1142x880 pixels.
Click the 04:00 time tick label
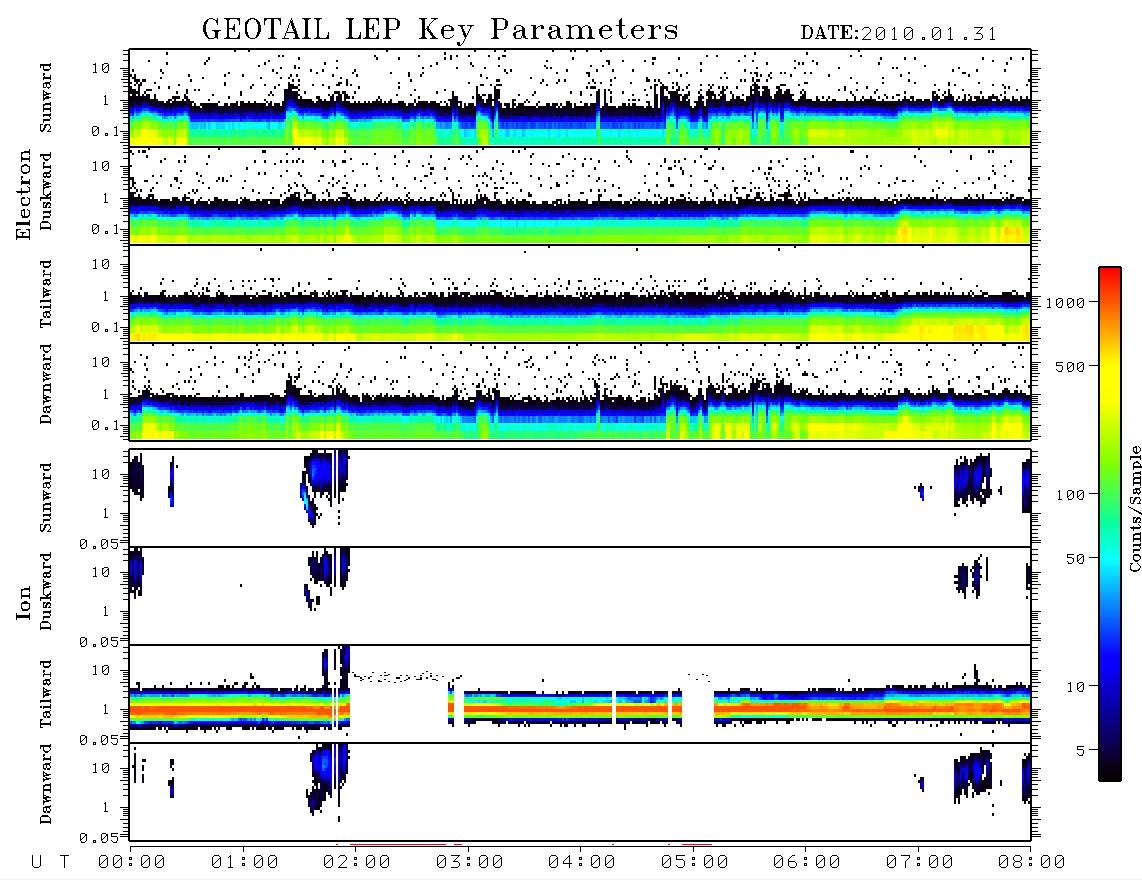pos(582,863)
